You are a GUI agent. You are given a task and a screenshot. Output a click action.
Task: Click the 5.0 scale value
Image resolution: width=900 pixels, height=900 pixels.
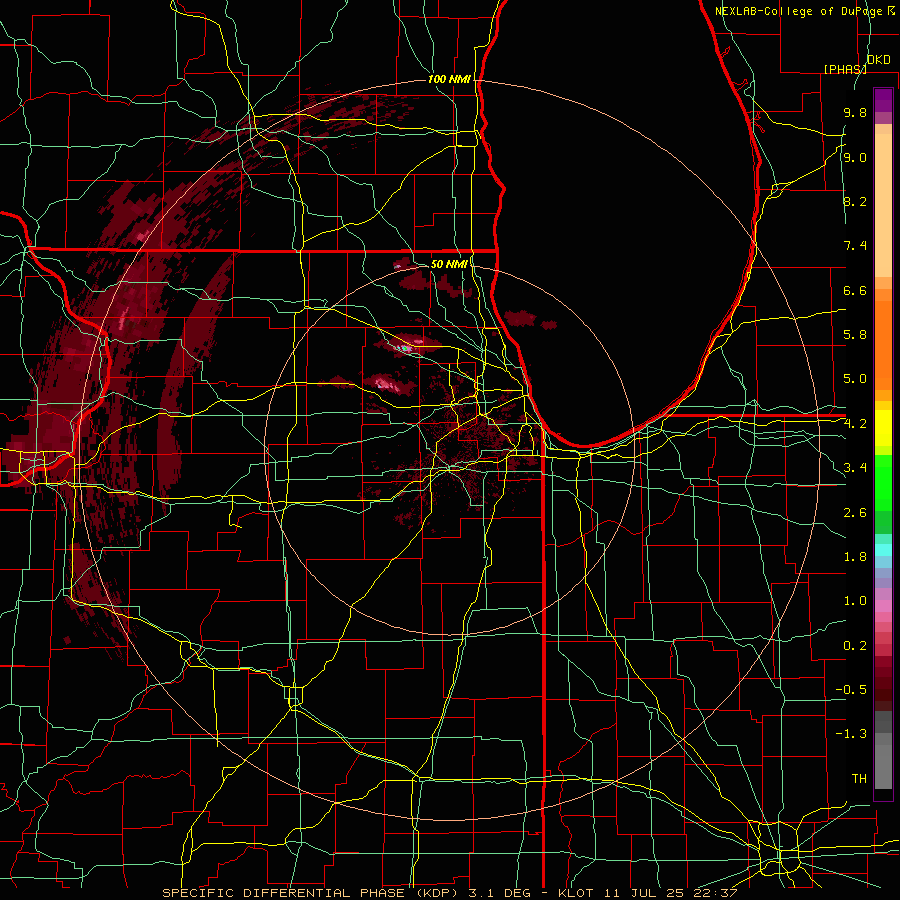(x=855, y=379)
